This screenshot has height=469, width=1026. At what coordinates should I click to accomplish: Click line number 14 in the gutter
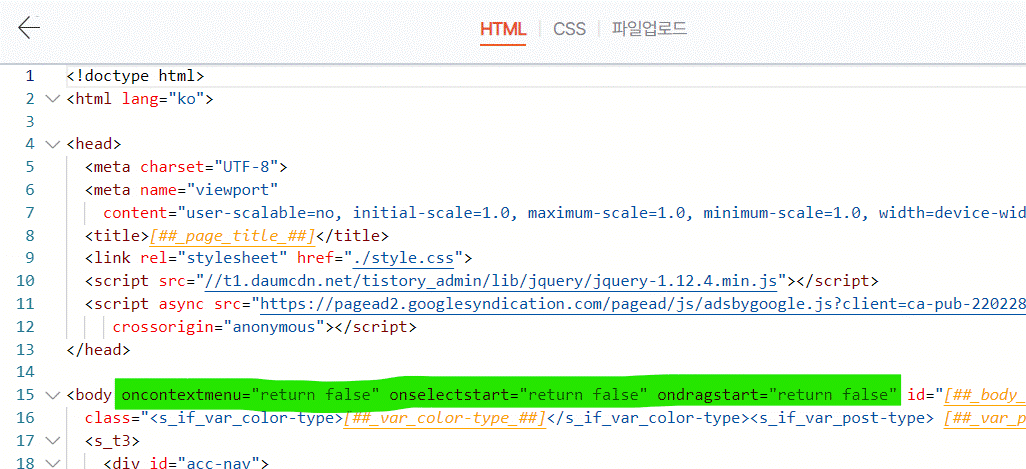(25, 372)
